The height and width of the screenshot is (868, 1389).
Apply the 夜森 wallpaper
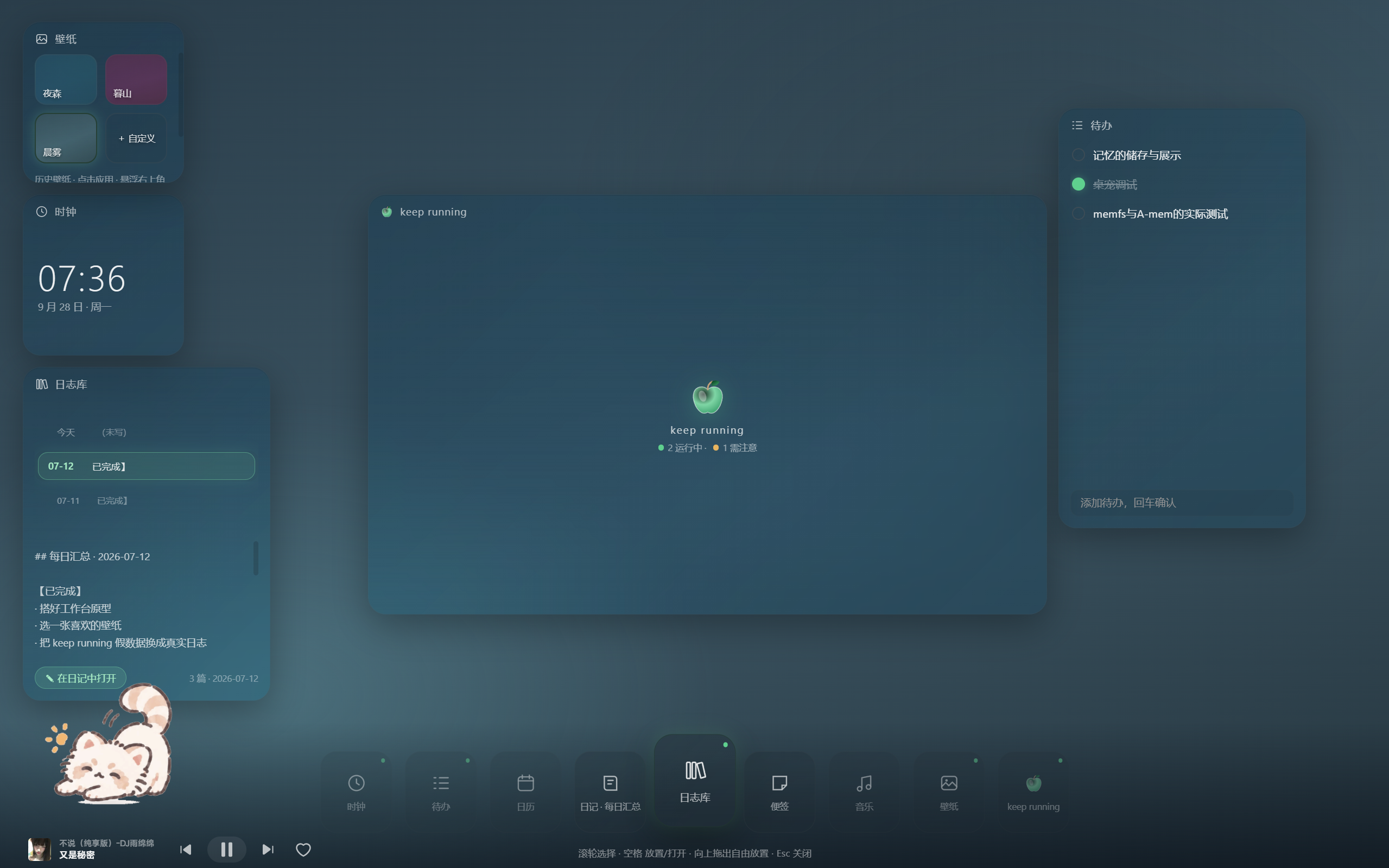66,79
